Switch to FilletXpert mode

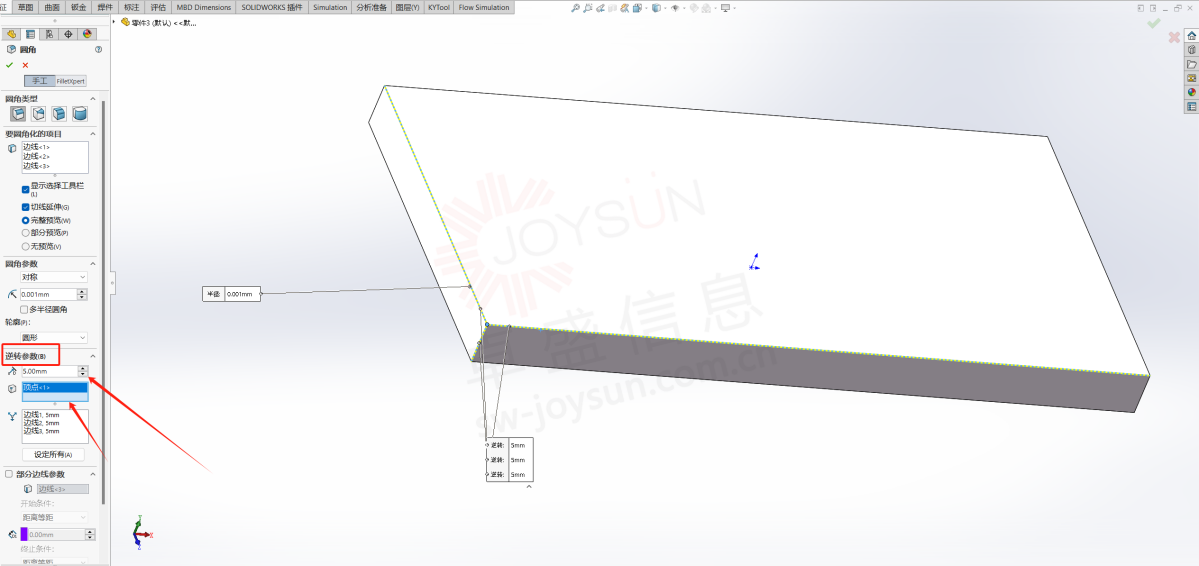click(x=71, y=81)
